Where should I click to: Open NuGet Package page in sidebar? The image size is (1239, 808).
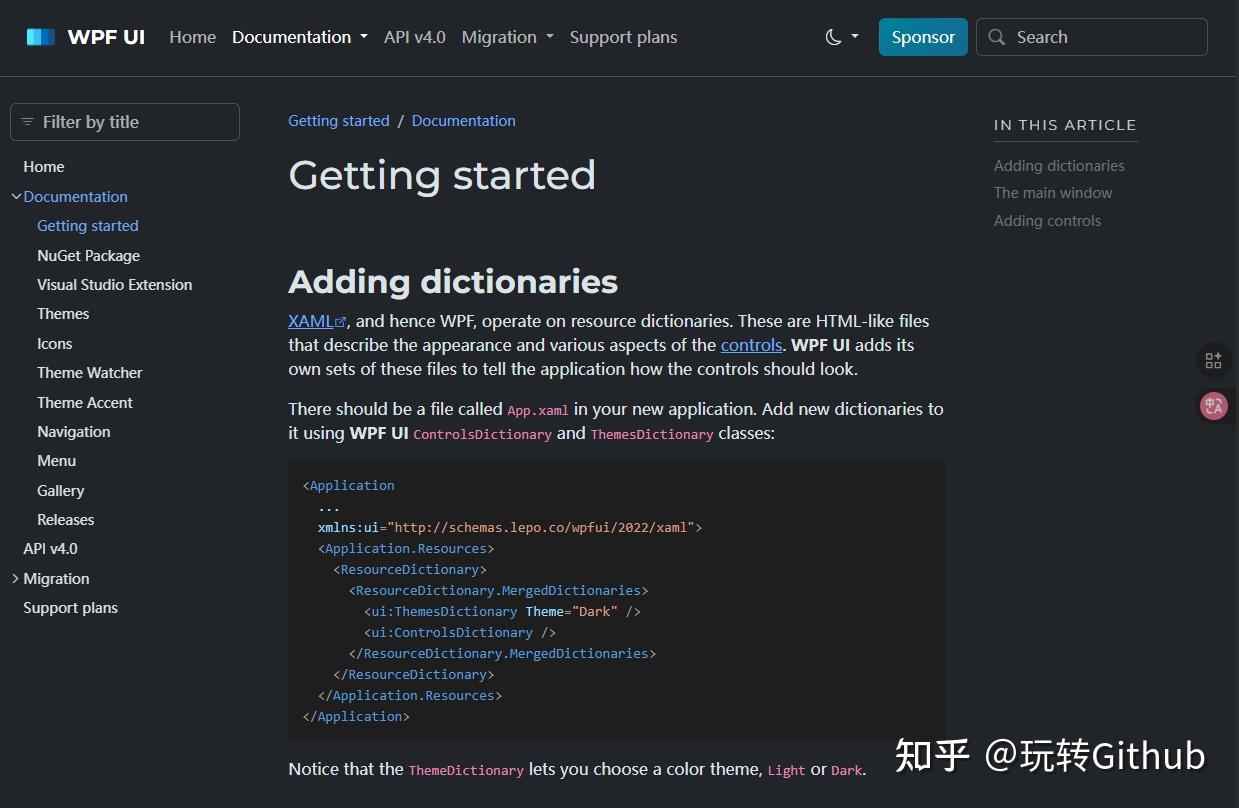[88, 256]
